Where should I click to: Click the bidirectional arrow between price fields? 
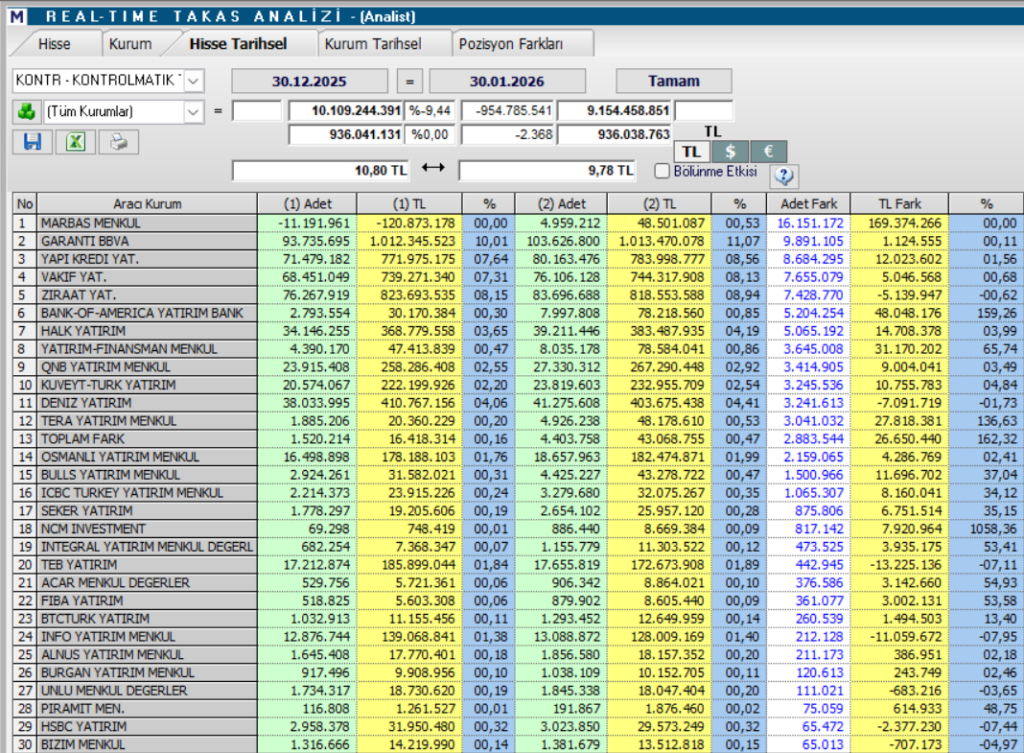pyautogui.click(x=432, y=170)
